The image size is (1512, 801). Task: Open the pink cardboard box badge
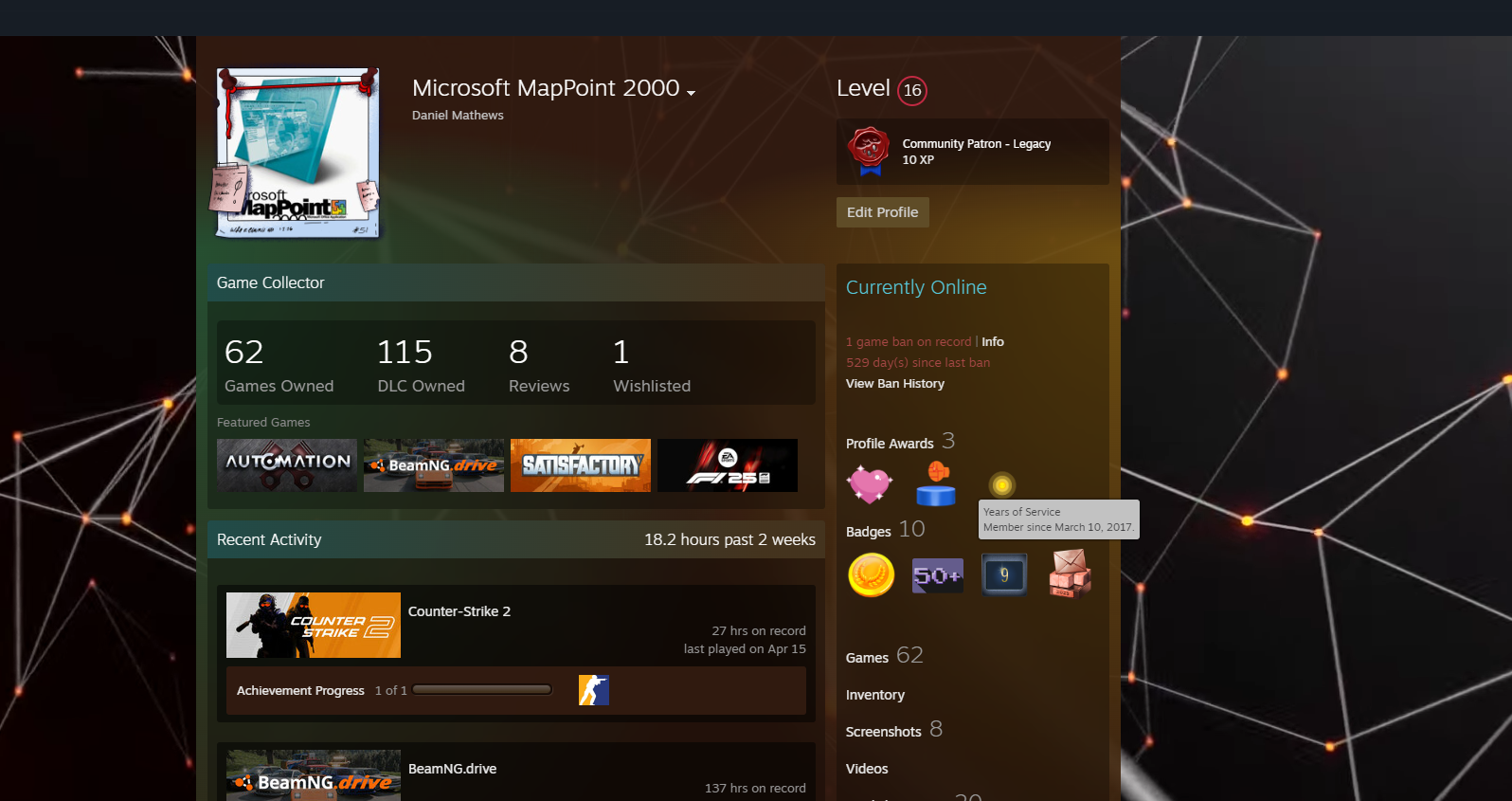pyautogui.click(x=1070, y=574)
